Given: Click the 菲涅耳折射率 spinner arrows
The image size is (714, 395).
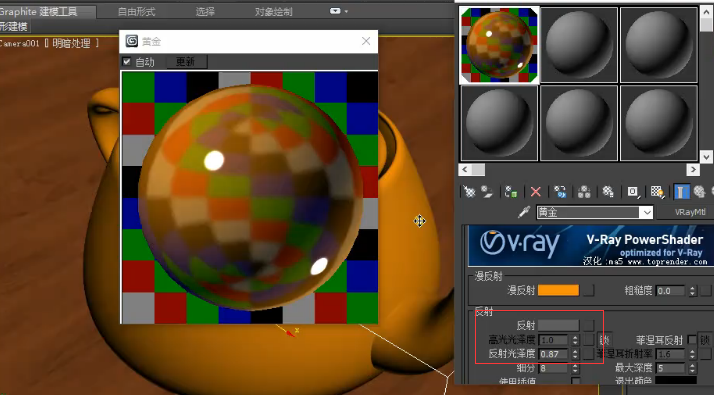Looking at the screenshot, I should coord(693,354).
